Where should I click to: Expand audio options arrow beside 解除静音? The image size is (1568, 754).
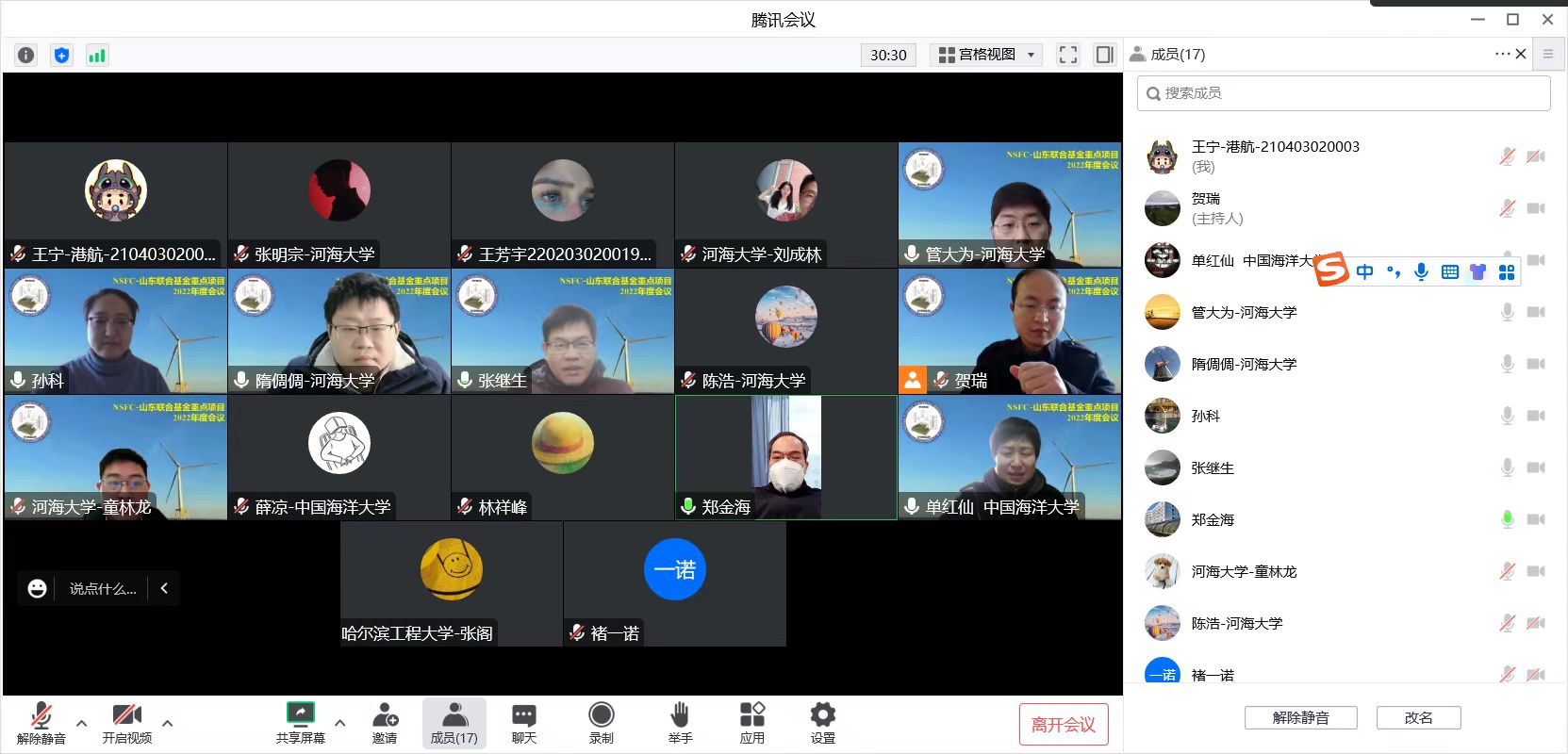pos(81,723)
